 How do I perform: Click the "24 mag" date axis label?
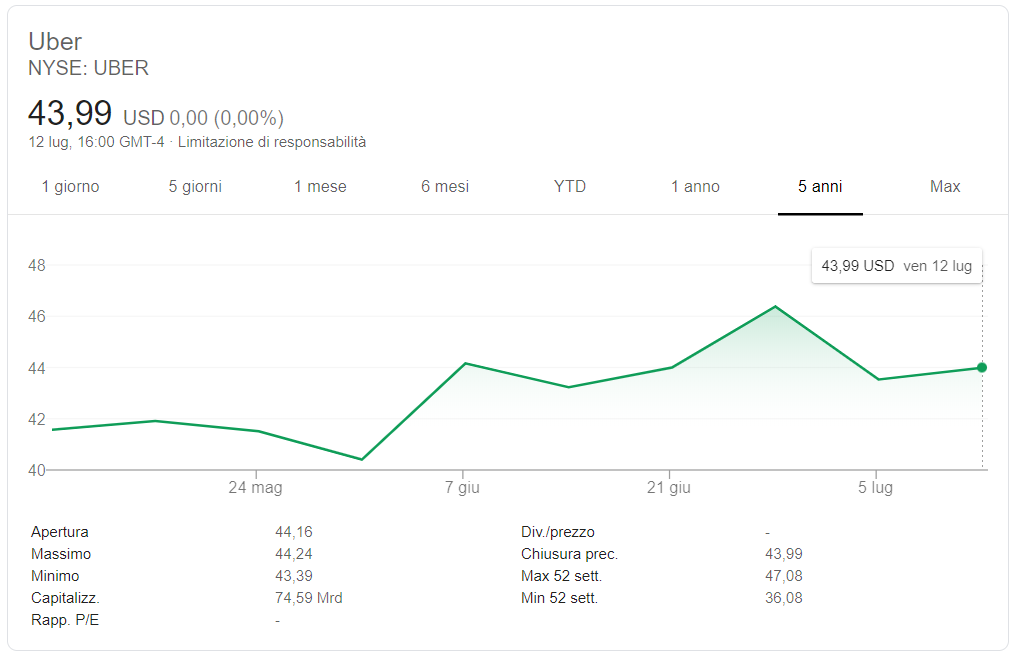click(255, 488)
